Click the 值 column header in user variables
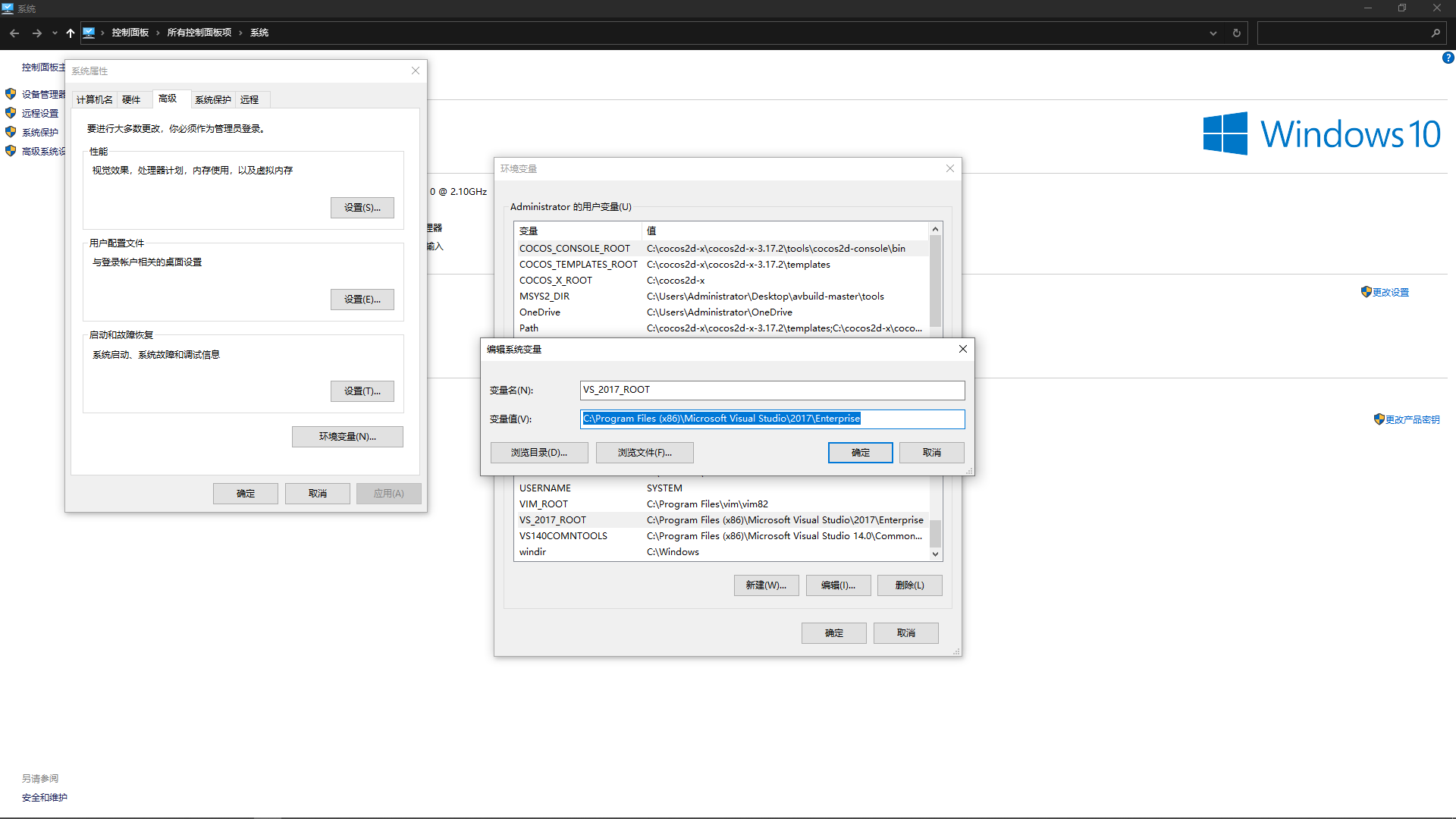 (x=785, y=231)
